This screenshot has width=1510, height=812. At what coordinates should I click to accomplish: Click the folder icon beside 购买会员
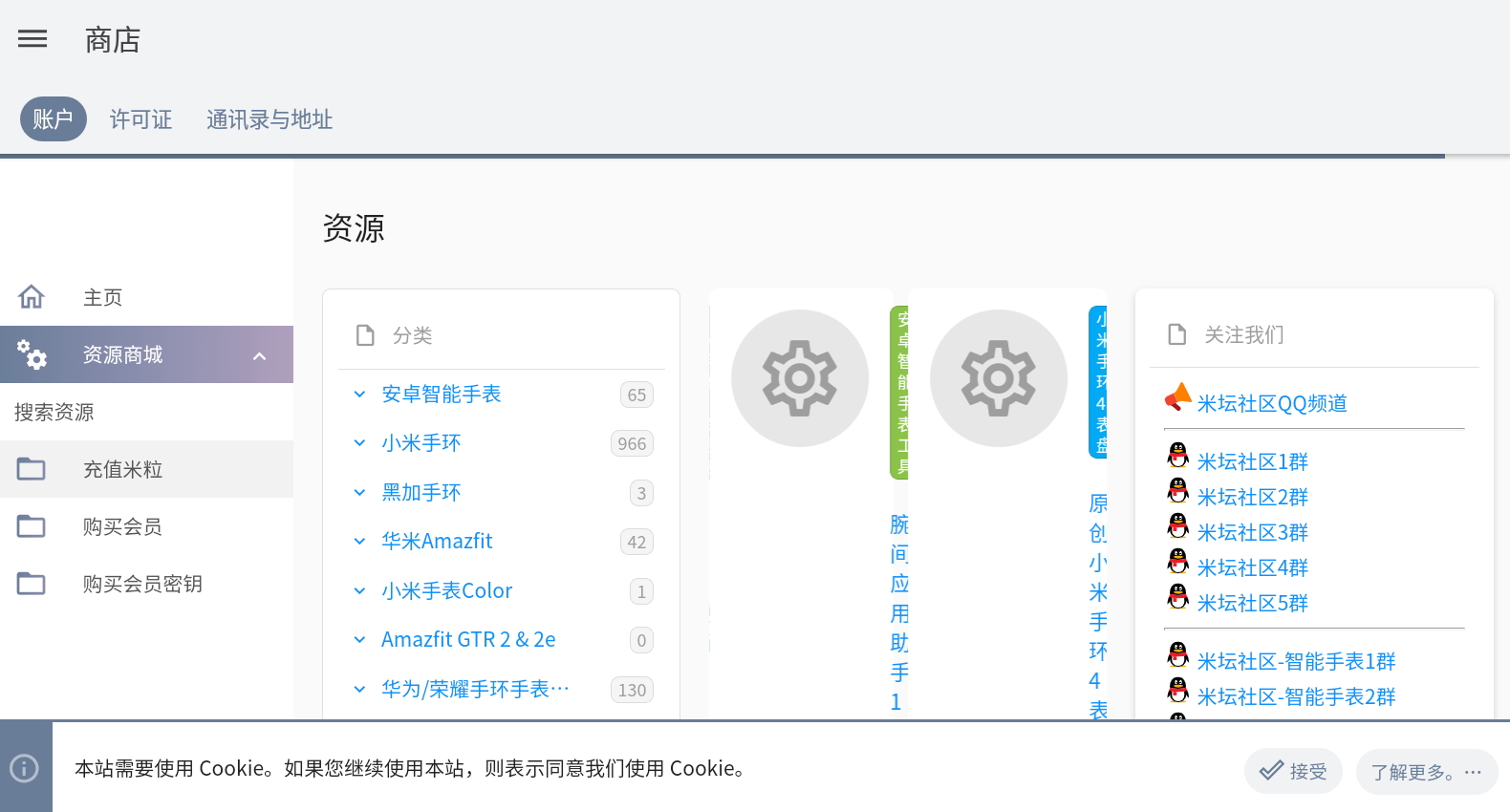[x=32, y=526]
